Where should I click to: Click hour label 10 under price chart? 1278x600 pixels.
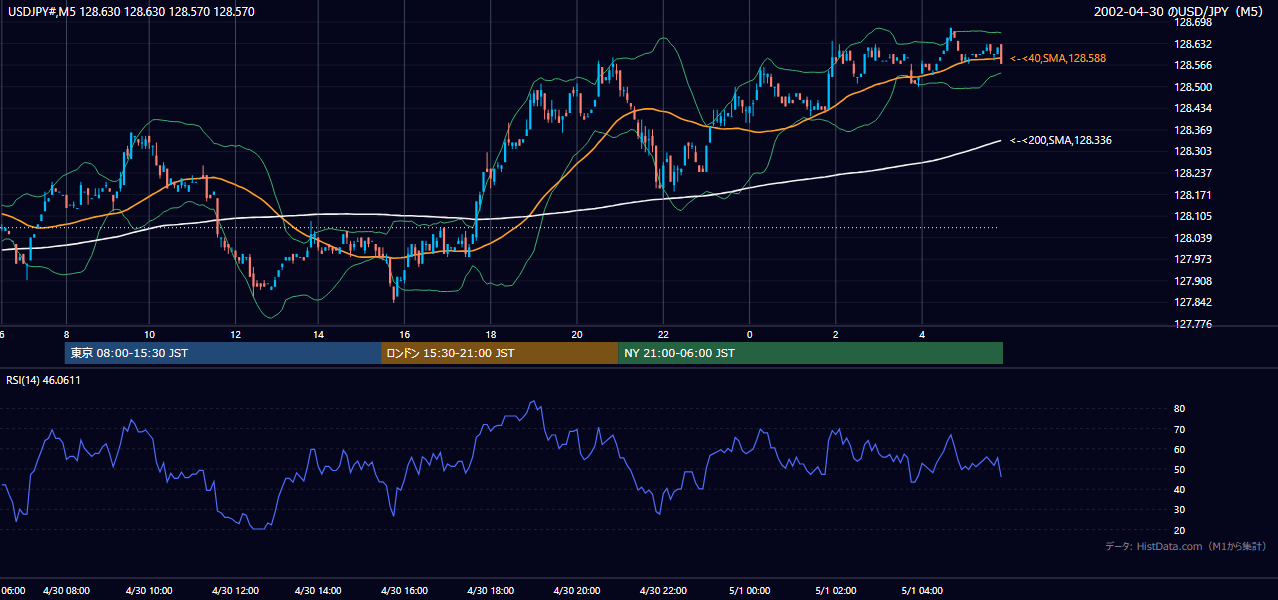tap(149, 334)
